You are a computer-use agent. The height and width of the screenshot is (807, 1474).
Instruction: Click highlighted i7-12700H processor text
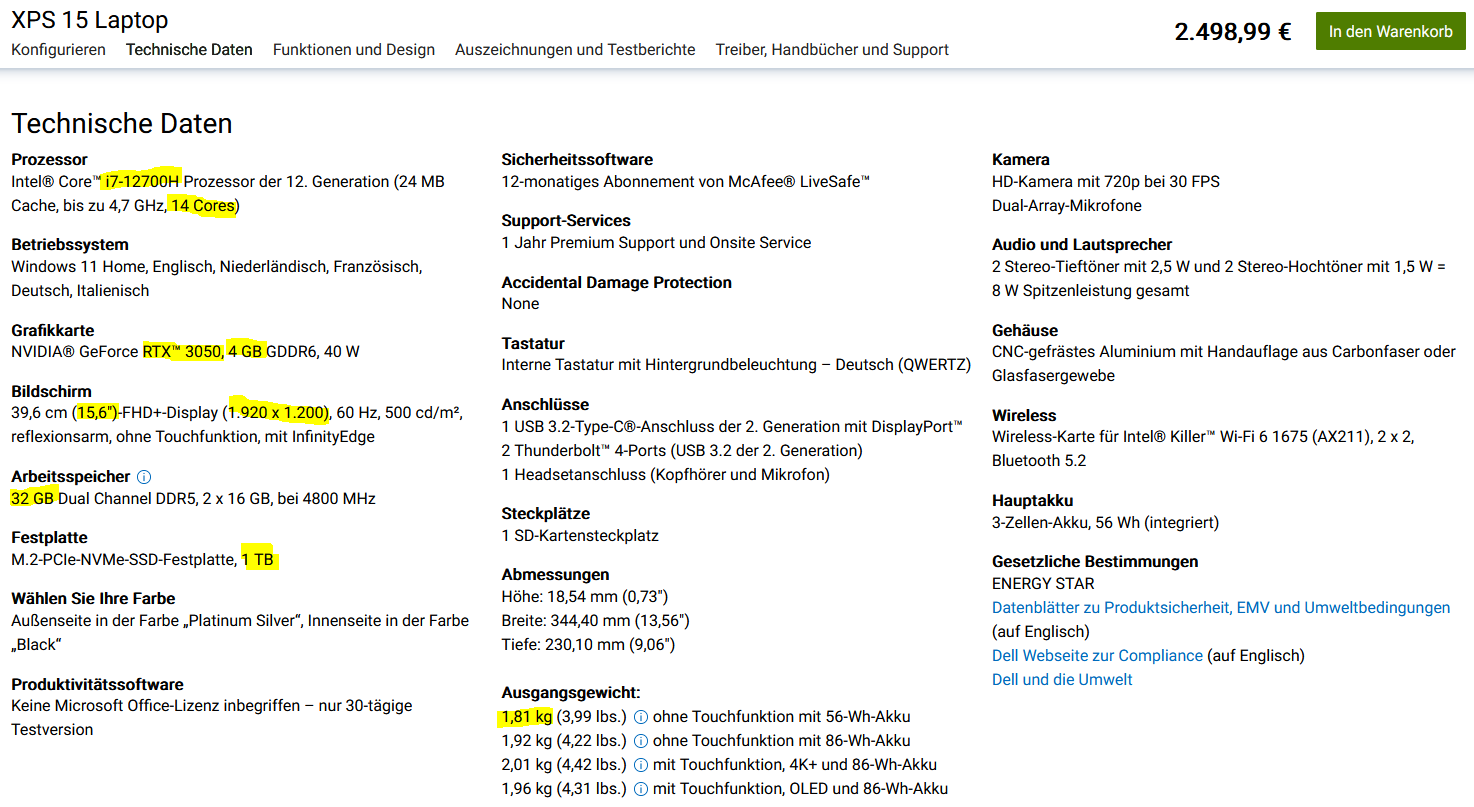[x=143, y=182]
